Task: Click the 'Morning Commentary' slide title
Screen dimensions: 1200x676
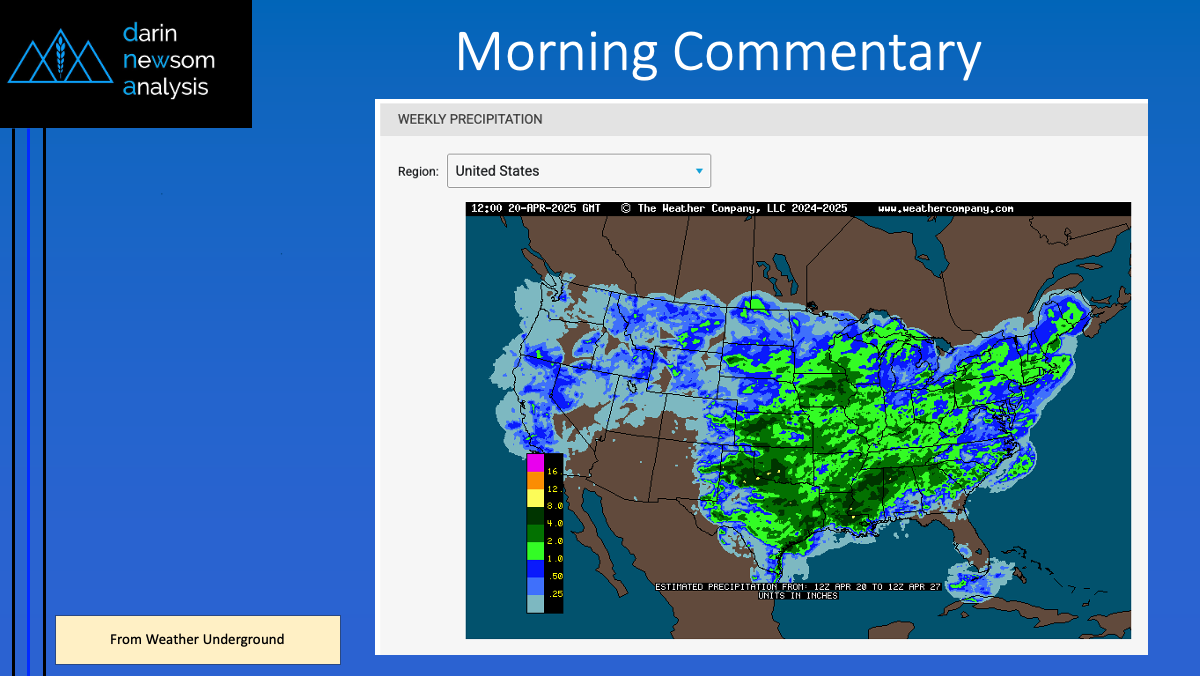Action: click(717, 51)
